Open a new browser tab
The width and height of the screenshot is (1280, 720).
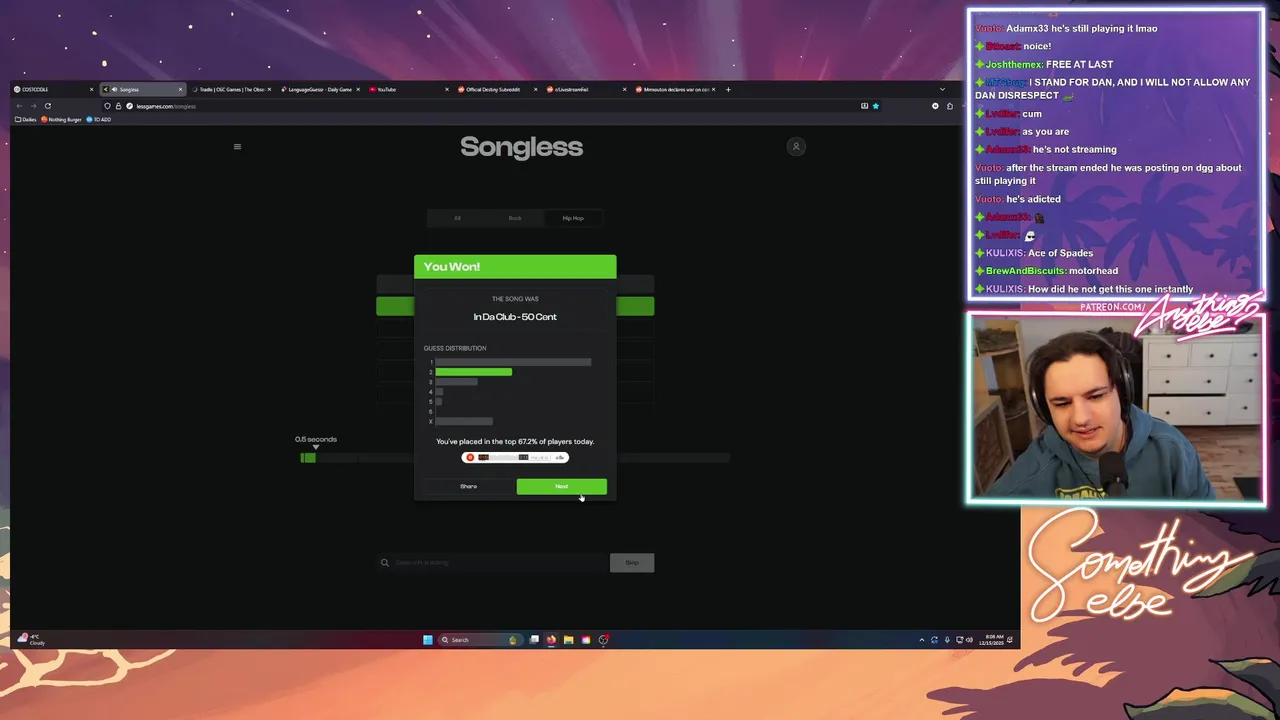728,89
